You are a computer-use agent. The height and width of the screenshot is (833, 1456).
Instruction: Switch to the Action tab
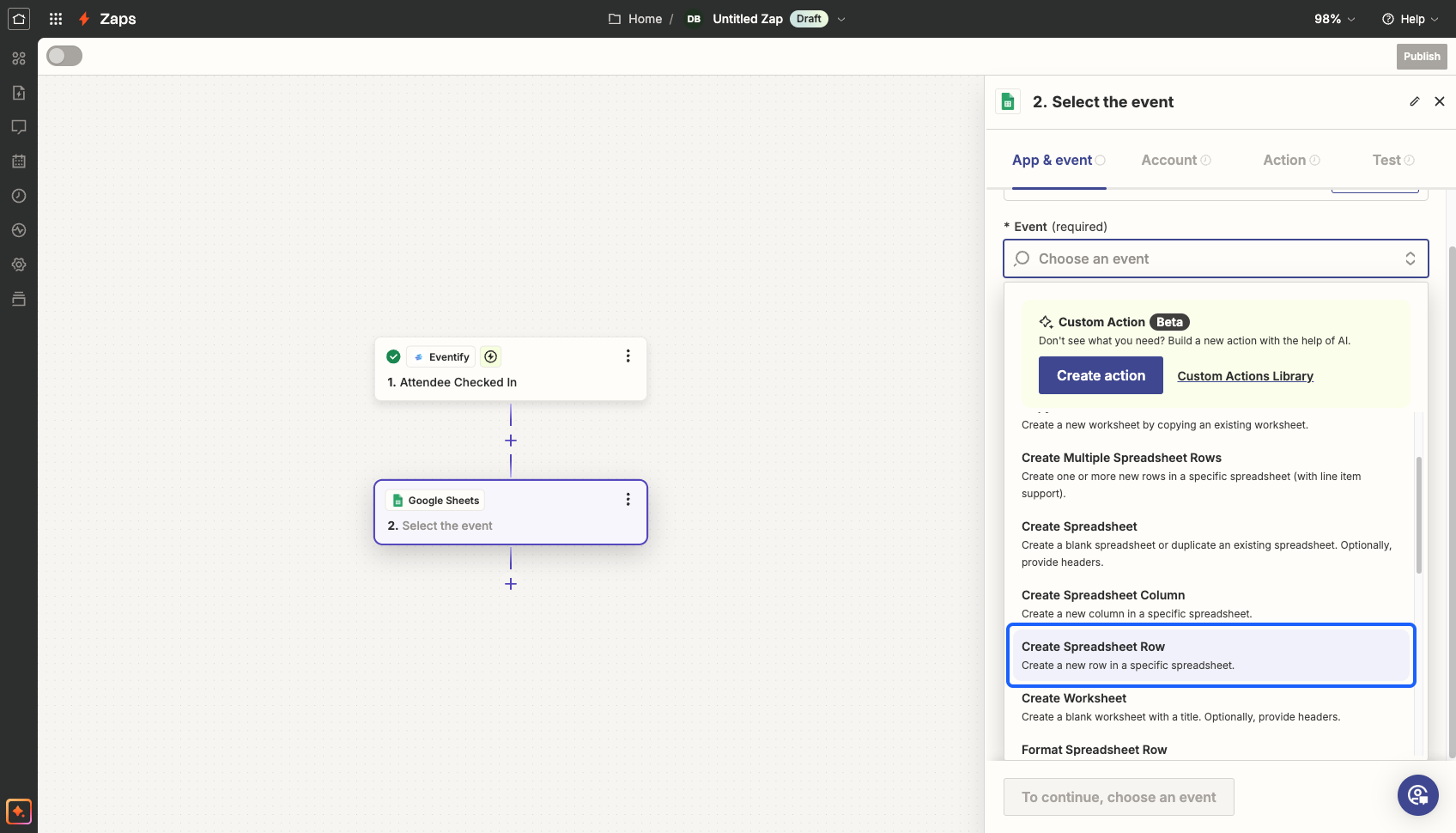[1291, 160]
